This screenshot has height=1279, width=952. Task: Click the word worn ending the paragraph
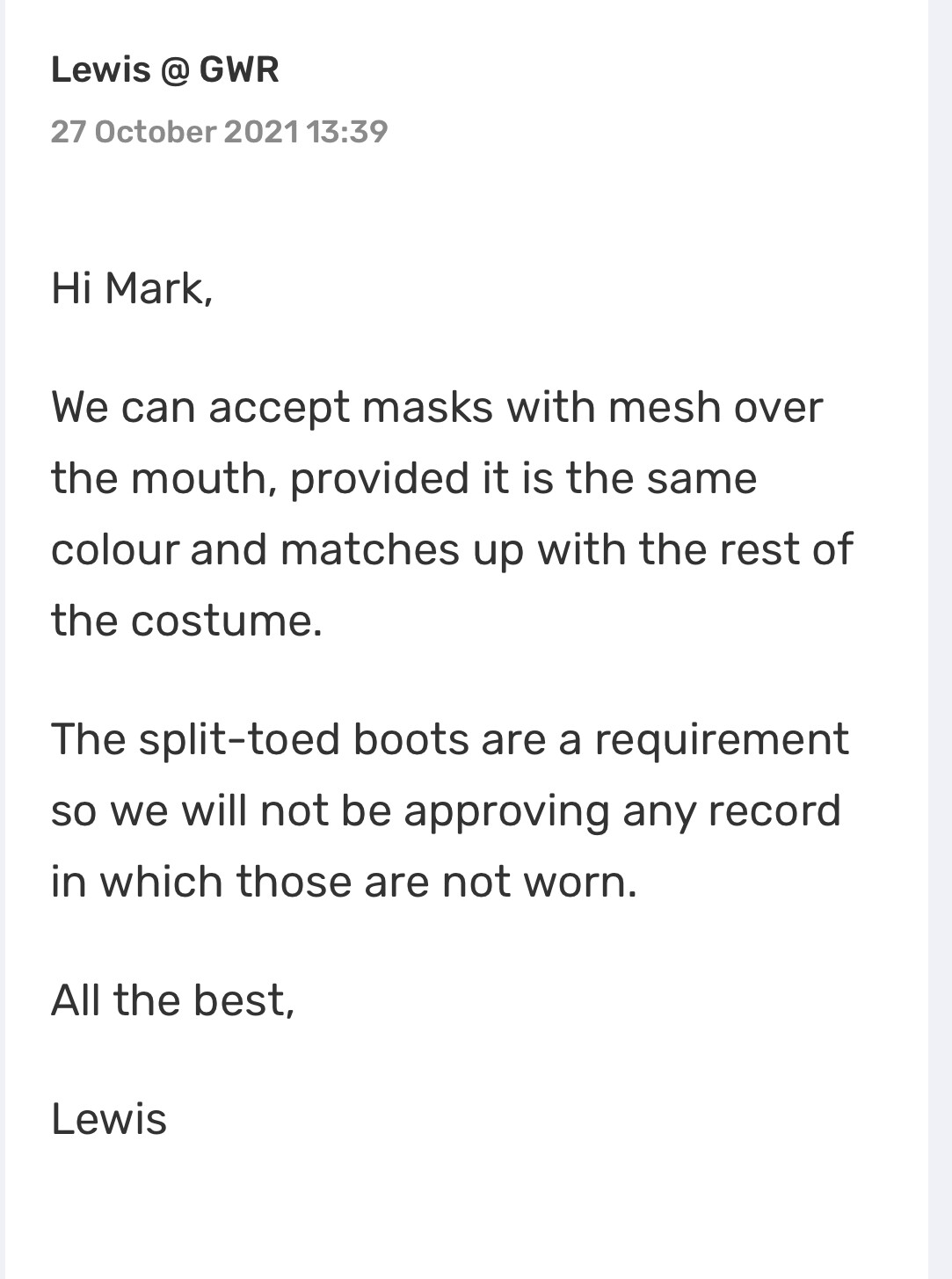[x=580, y=882]
